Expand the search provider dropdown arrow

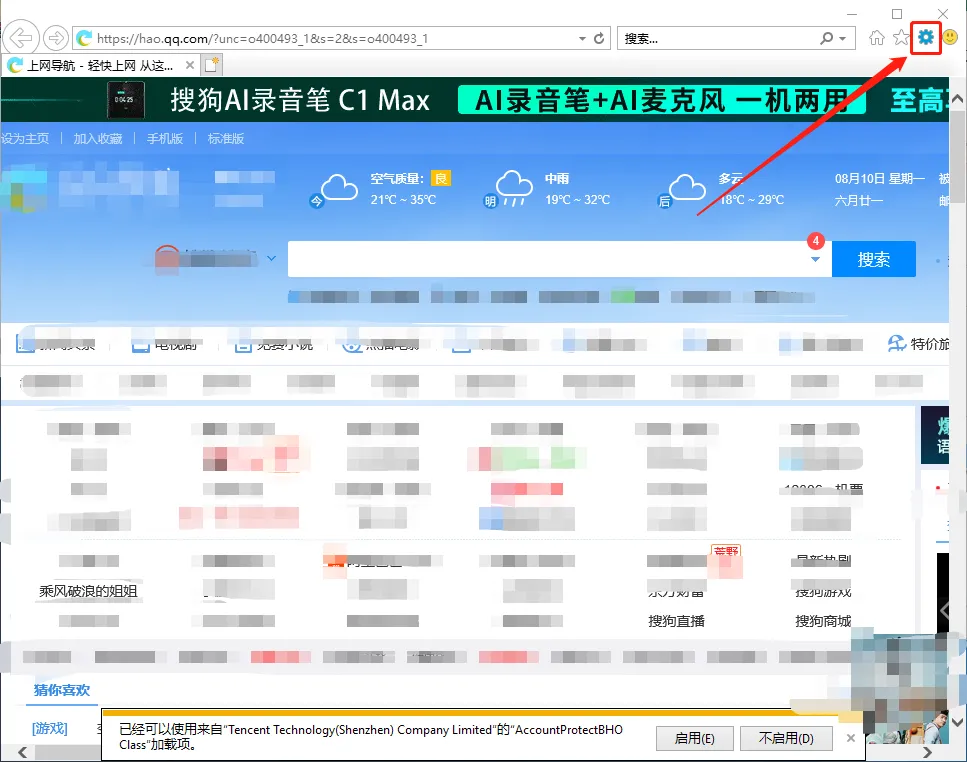(x=842, y=38)
